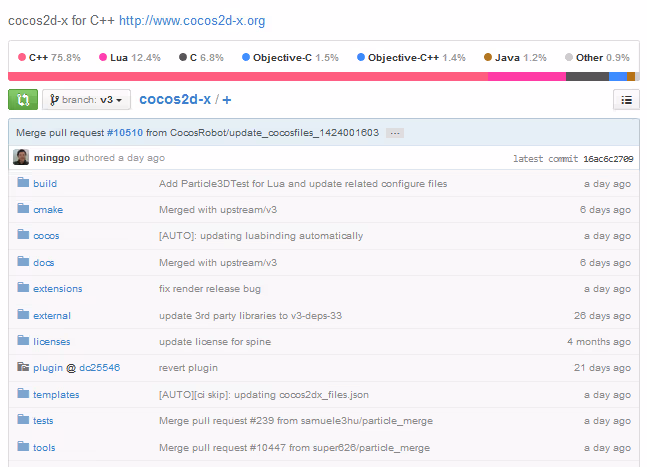Viewport: 647px width, 467px height.
Task: Select the C++ 75.8% language stat
Action: tap(50, 57)
